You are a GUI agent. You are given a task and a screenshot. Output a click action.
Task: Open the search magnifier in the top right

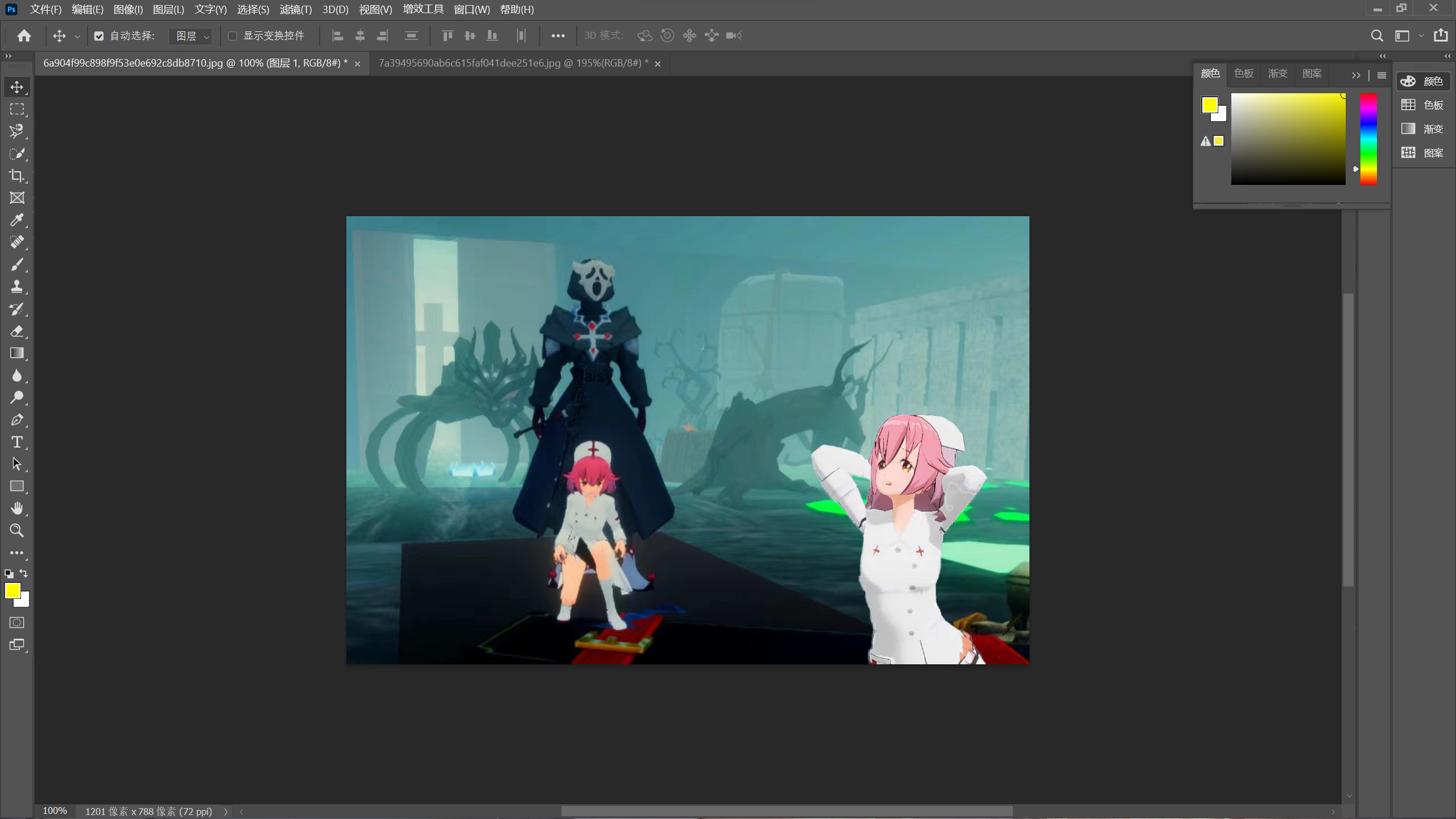(1376, 36)
